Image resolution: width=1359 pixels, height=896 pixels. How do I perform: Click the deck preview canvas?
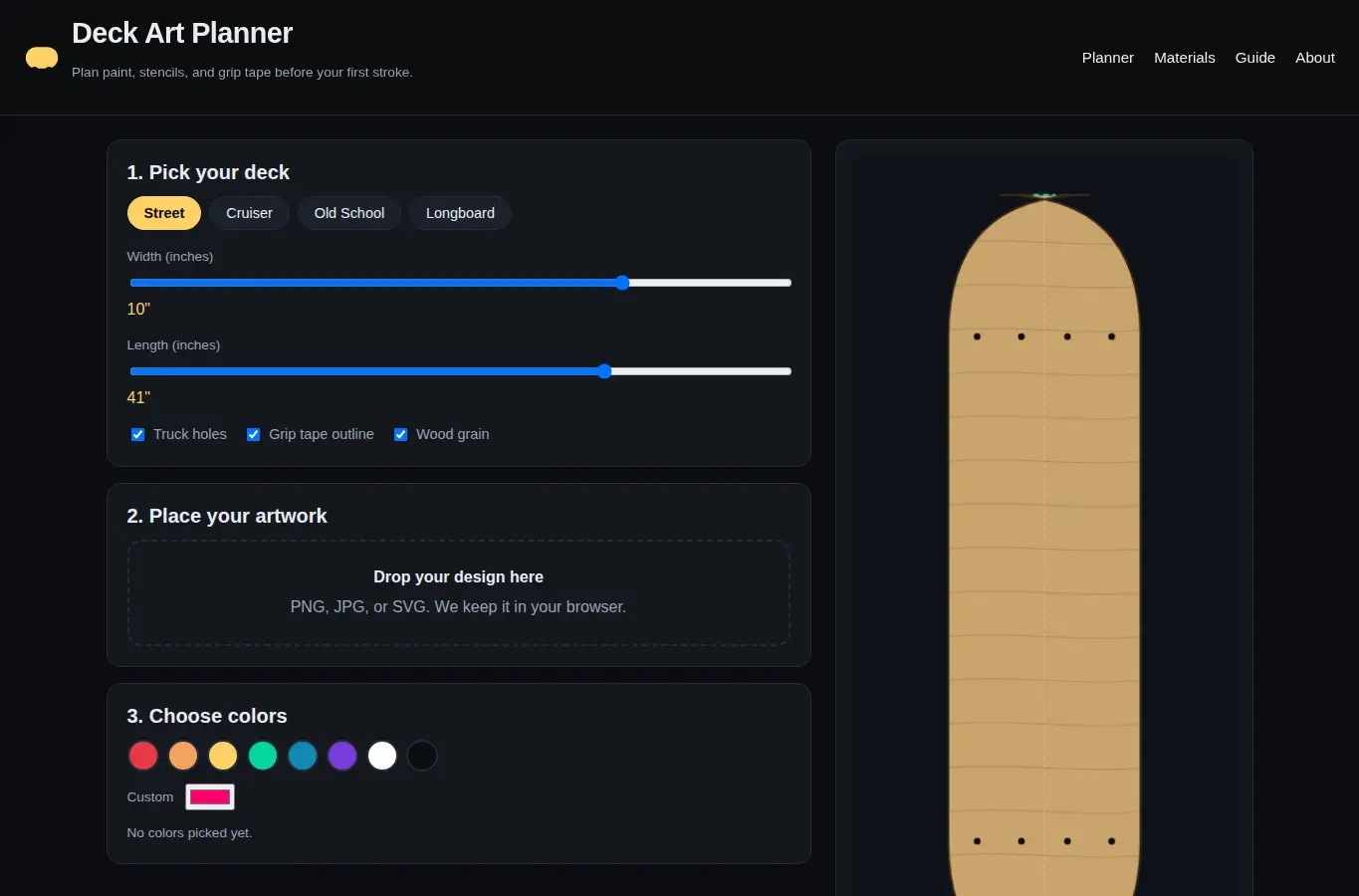(1044, 528)
